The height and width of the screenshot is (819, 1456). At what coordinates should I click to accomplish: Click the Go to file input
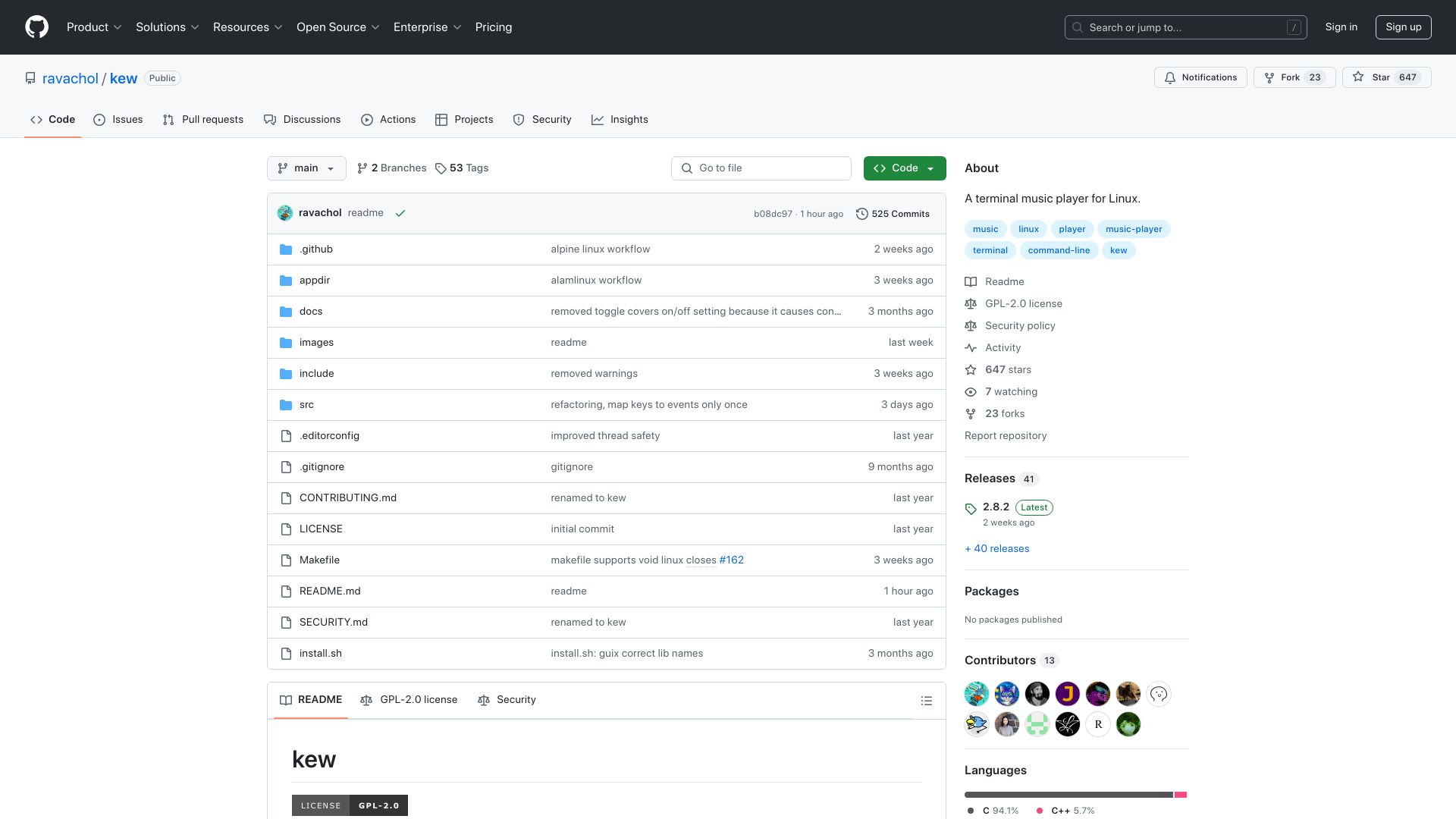click(761, 168)
